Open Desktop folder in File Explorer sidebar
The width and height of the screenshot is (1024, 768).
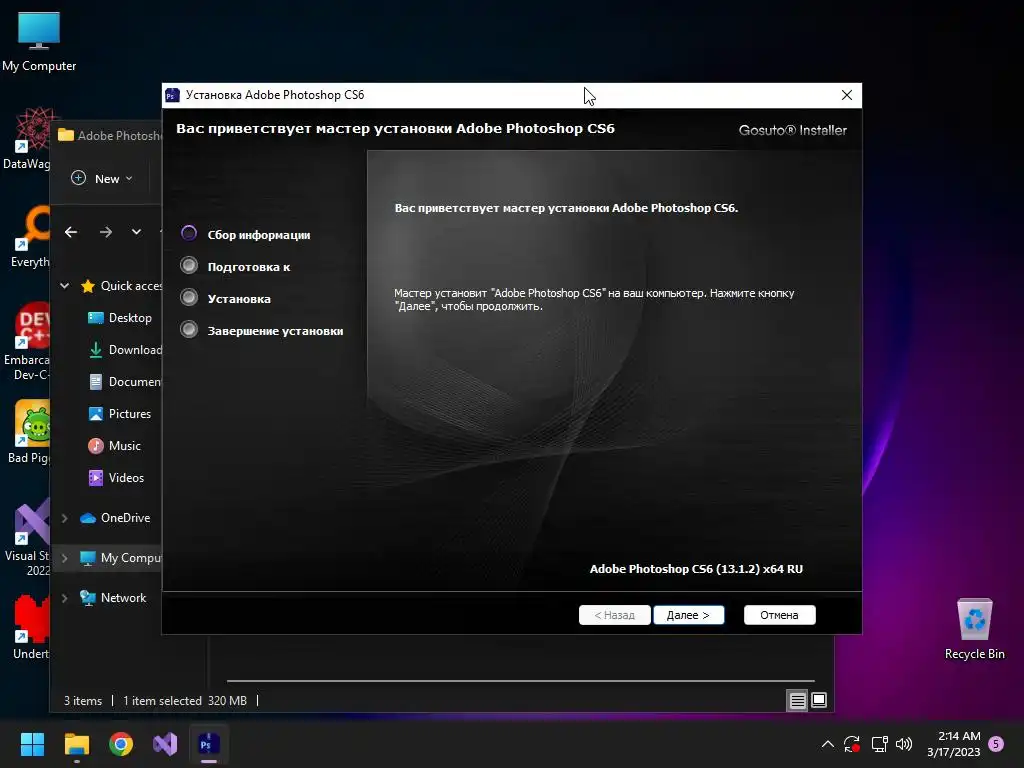[120, 317]
